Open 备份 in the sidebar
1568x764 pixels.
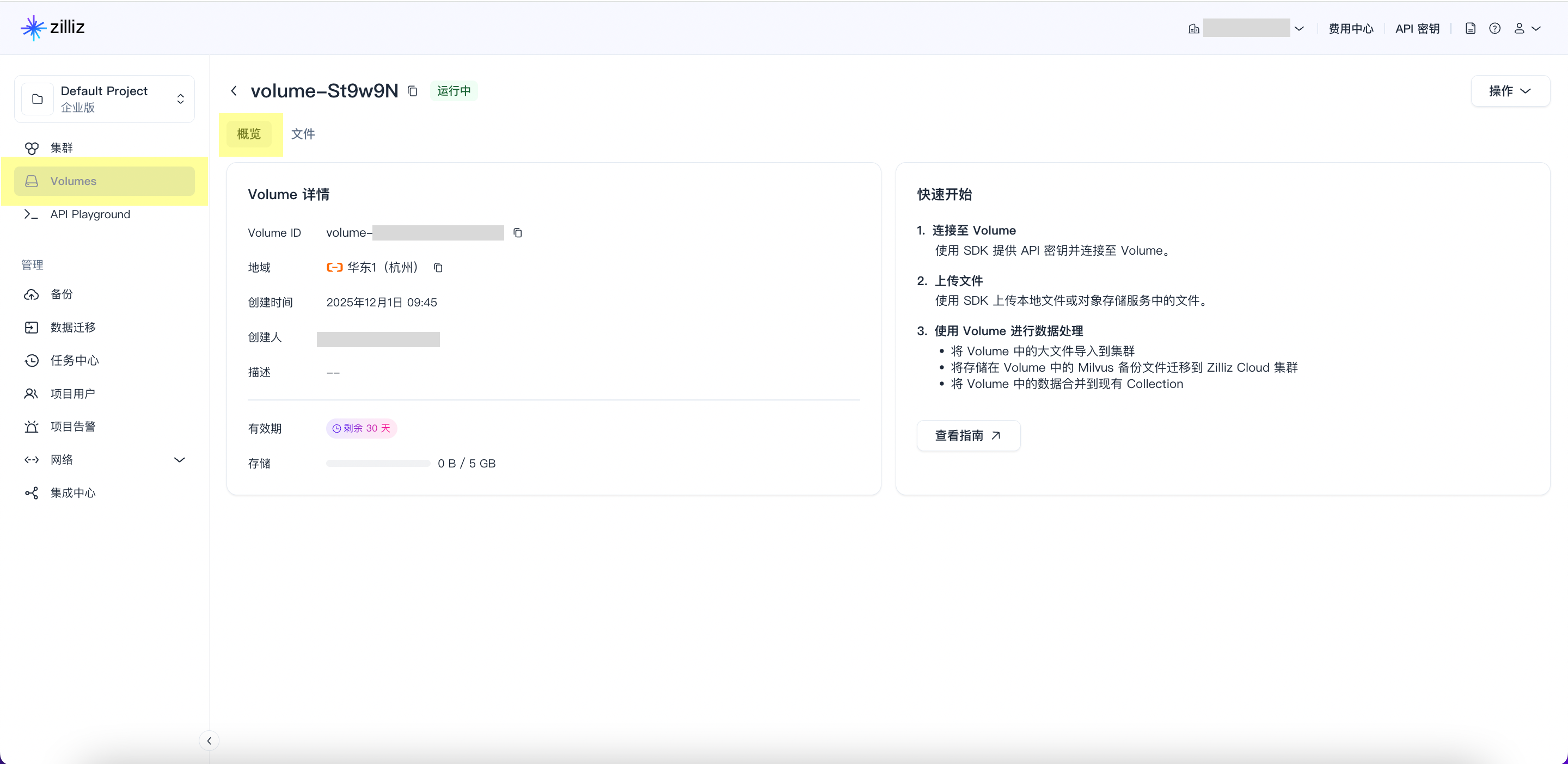point(61,294)
